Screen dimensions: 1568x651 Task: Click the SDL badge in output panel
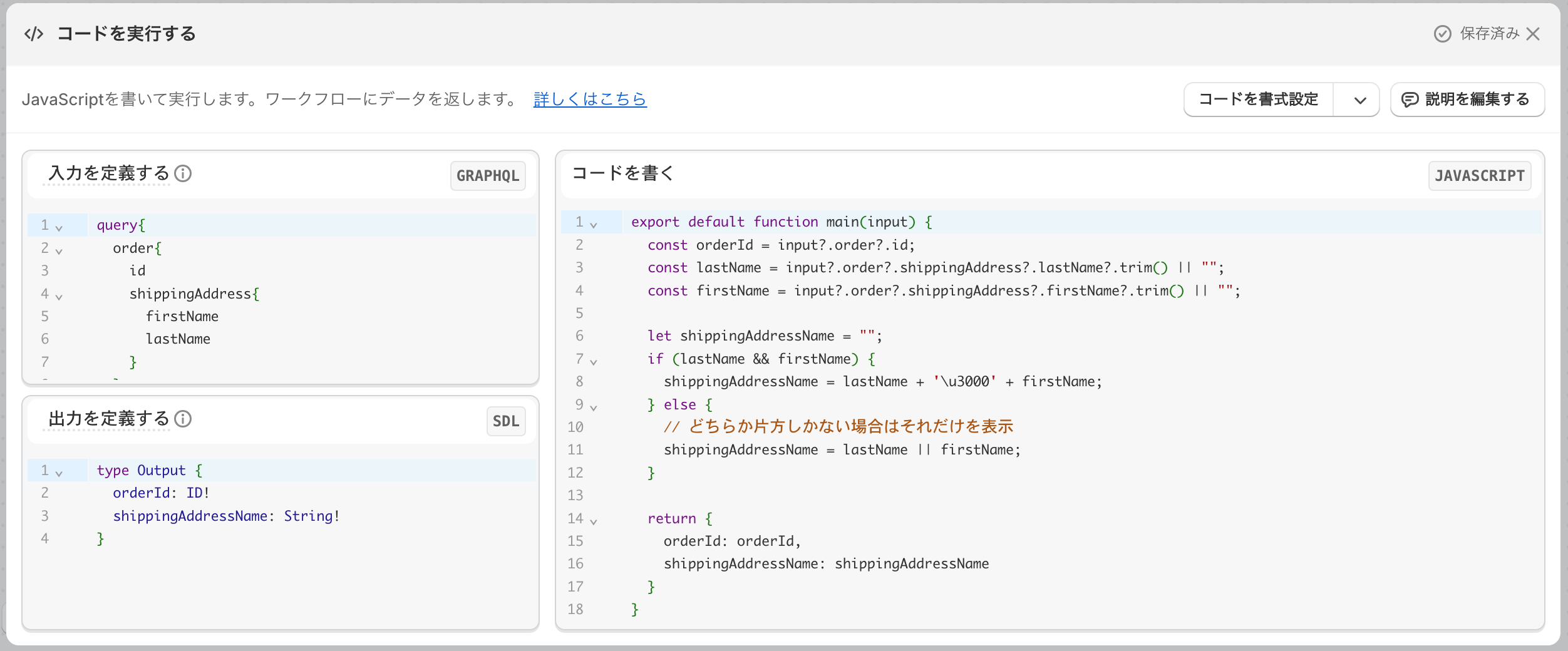pos(506,421)
